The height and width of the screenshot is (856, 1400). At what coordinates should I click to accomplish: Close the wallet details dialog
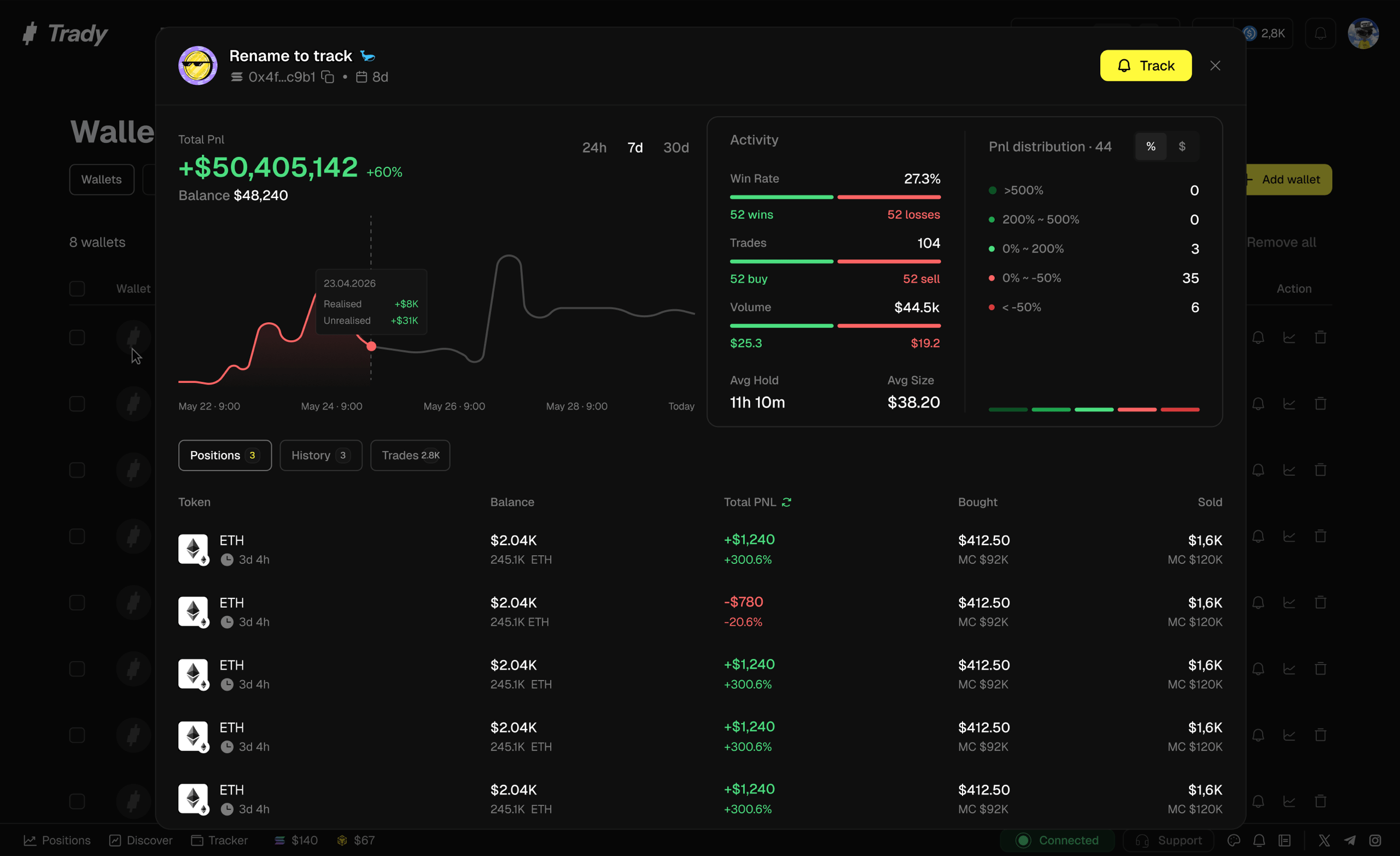click(x=1215, y=66)
